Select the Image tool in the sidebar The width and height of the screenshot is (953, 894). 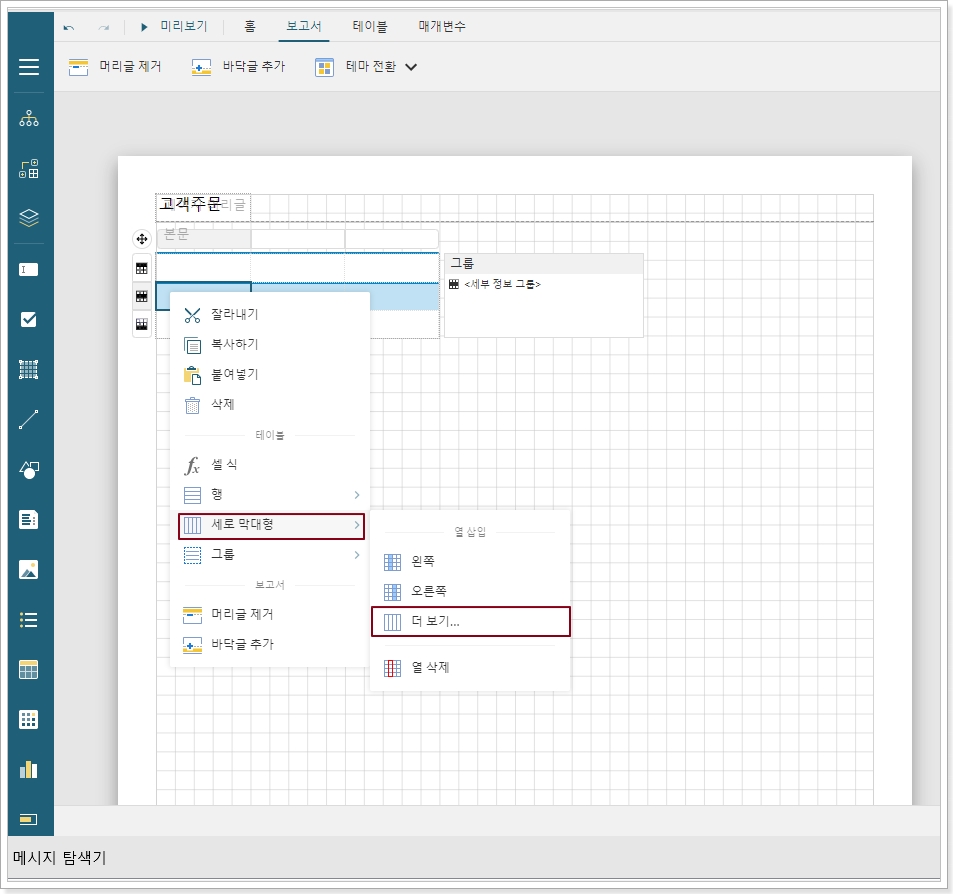click(29, 570)
